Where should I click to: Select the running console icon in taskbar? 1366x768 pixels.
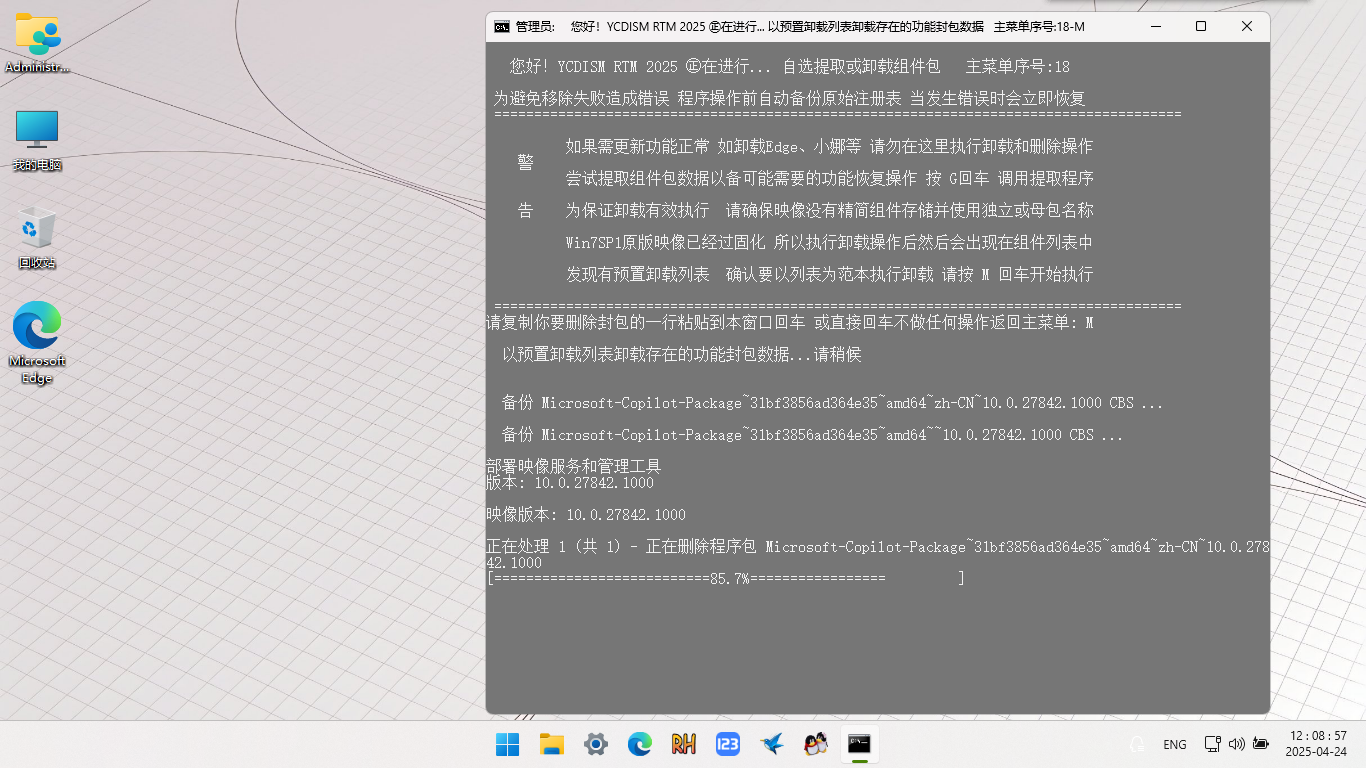coord(859,744)
